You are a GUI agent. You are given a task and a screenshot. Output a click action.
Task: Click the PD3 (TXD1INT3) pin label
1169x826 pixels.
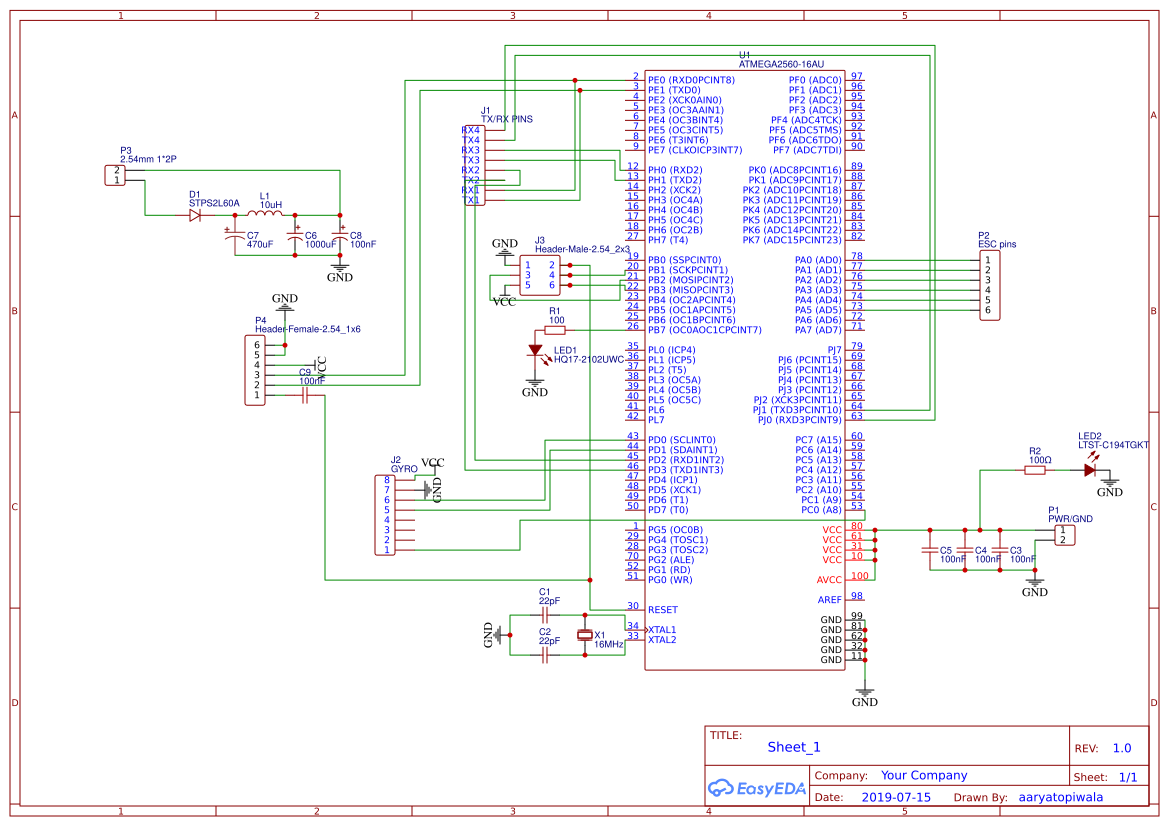(686, 470)
